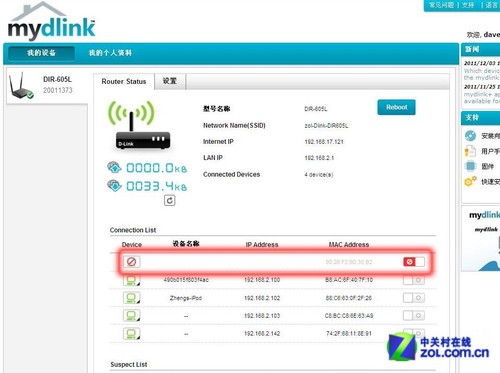The height and width of the screenshot is (373, 500).
Task: Click the Reboot button
Action: (396, 107)
